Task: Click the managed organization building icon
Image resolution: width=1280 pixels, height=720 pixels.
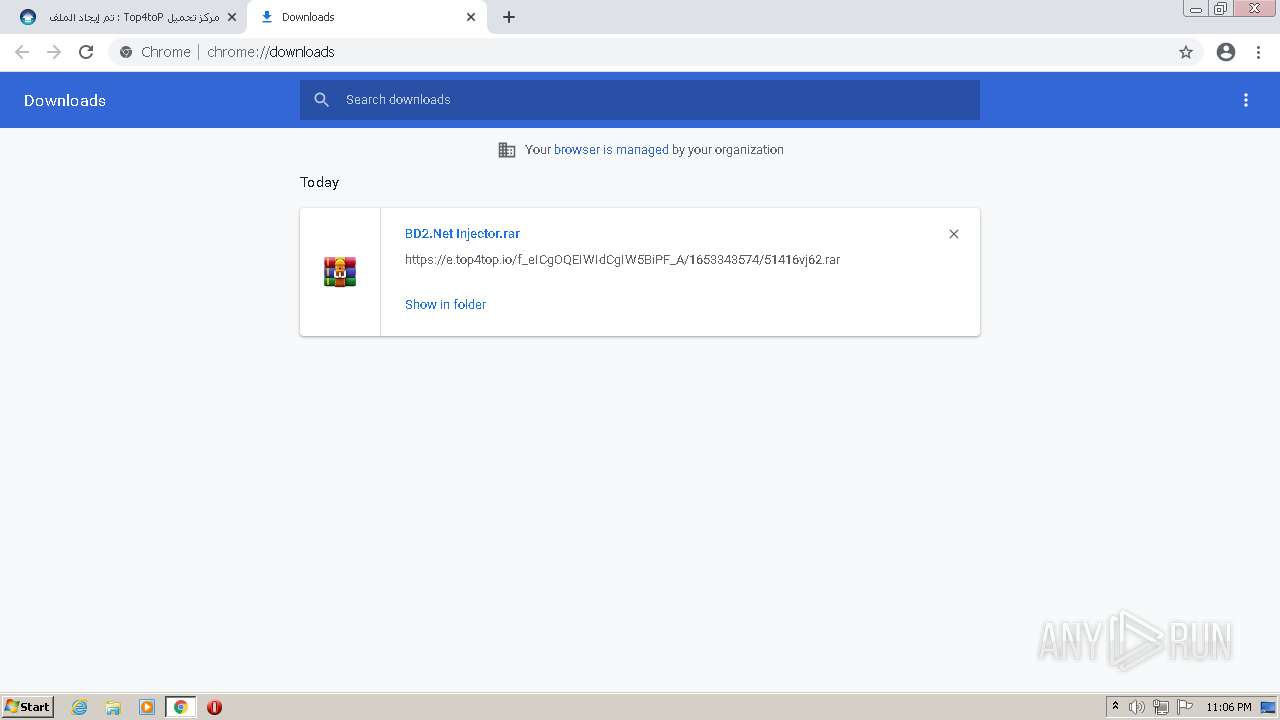Action: coord(507,150)
